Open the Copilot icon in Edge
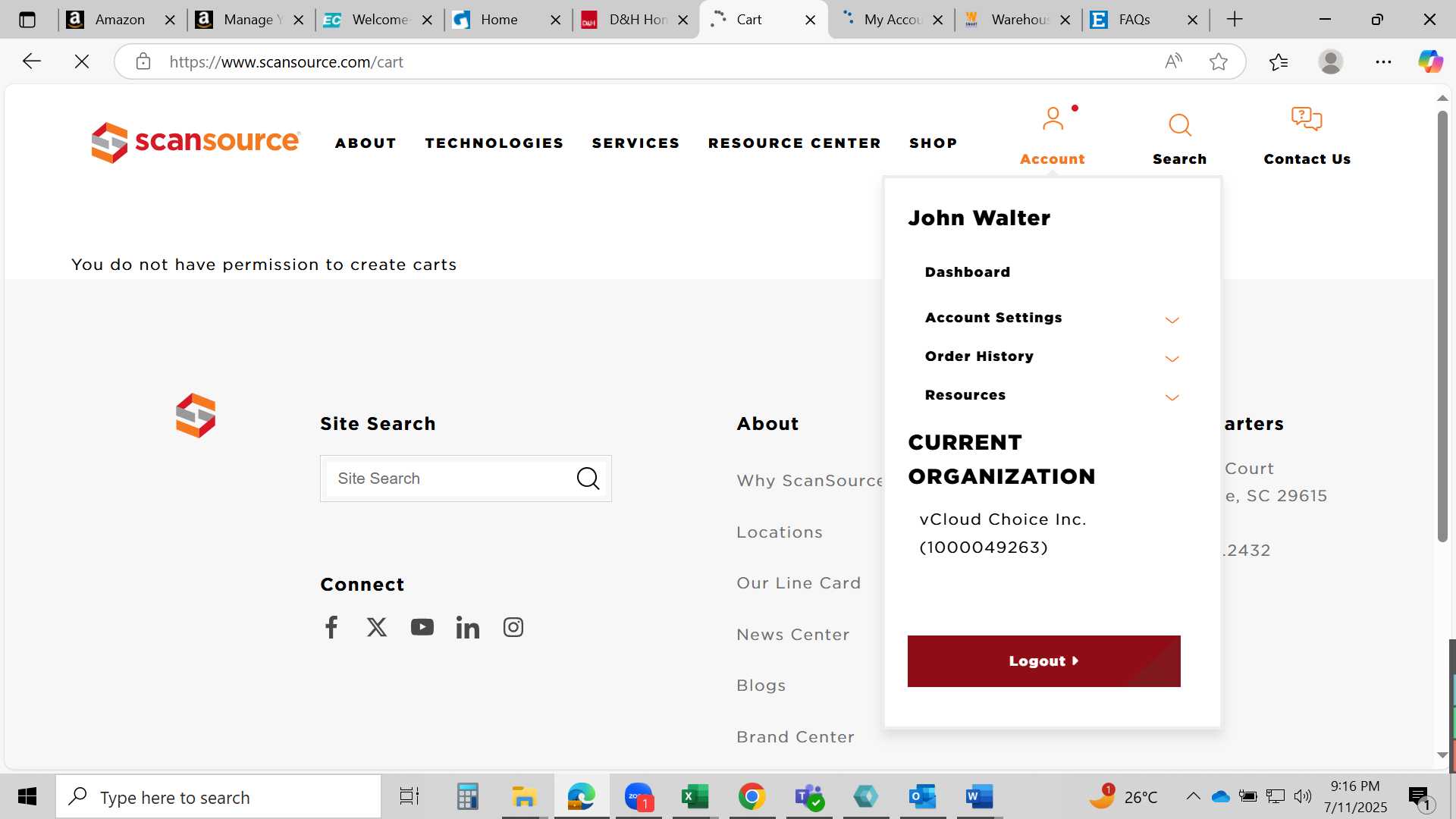 click(1431, 61)
